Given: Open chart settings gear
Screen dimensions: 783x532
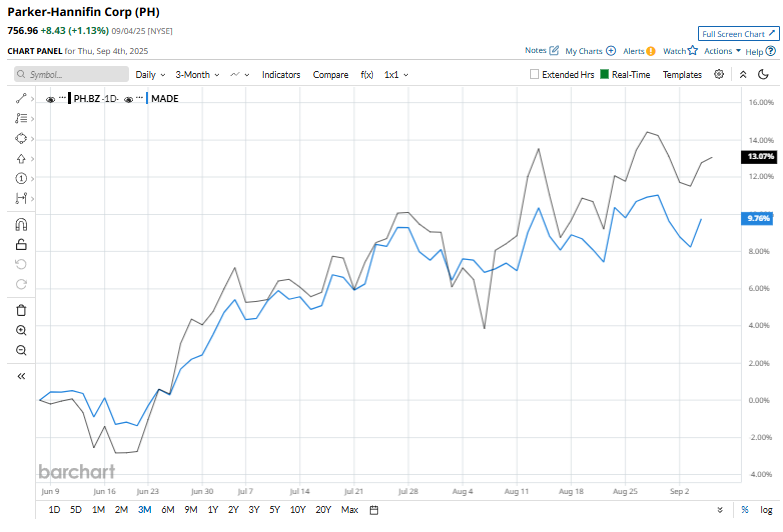Looking at the screenshot, I should tap(719, 74).
